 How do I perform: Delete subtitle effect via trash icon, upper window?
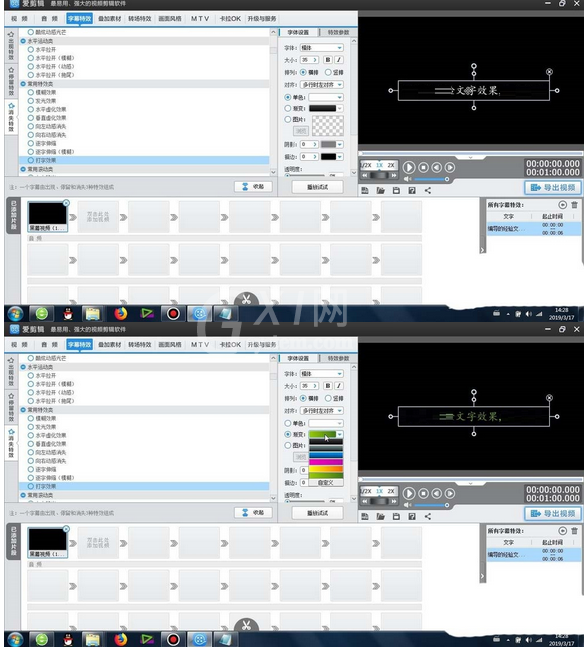coord(574,205)
